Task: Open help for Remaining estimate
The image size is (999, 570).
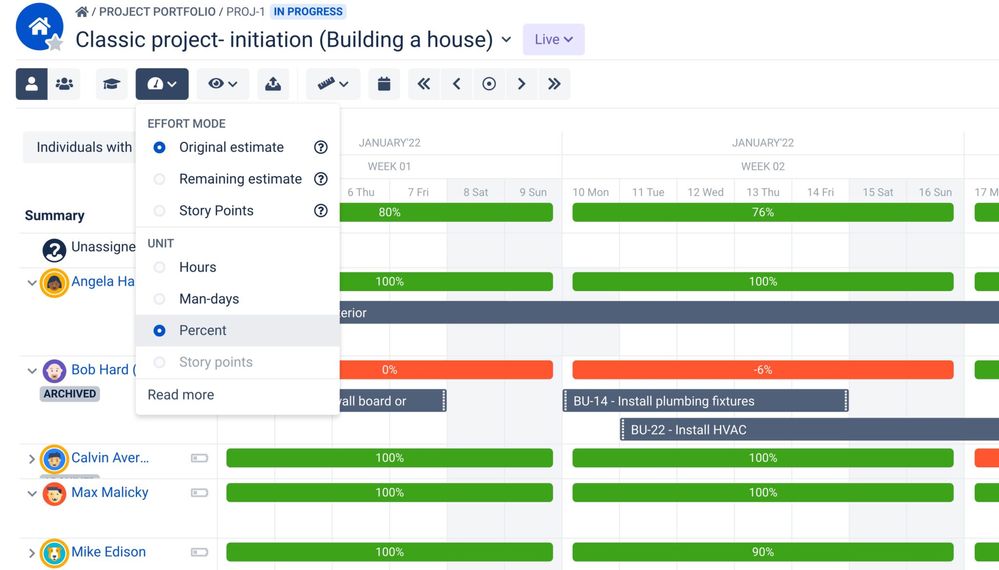Action: (x=321, y=179)
